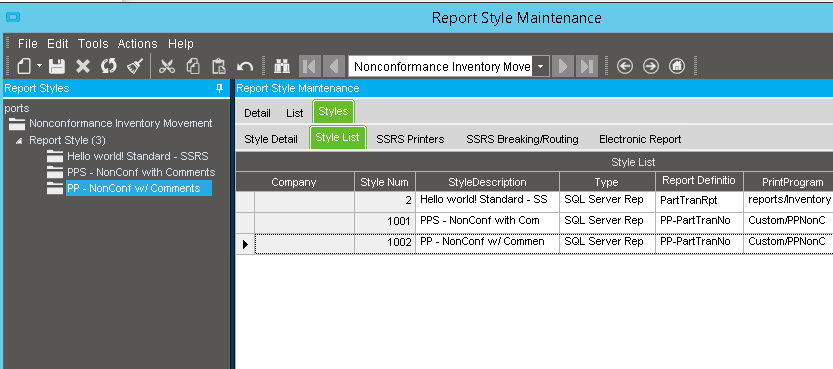
Task: Click folder icon beside Nonconformance Inventory Movement
Action: coord(17,124)
